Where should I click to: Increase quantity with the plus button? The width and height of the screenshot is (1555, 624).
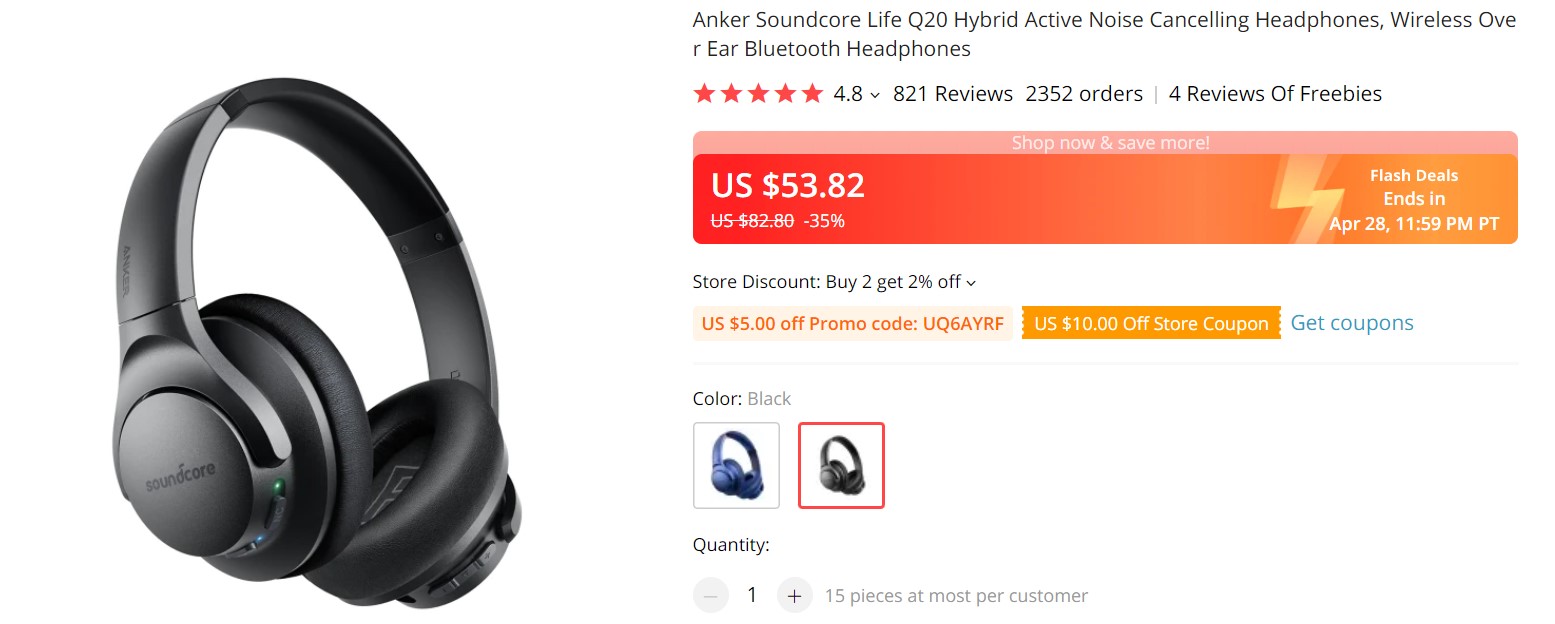click(x=794, y=595)
